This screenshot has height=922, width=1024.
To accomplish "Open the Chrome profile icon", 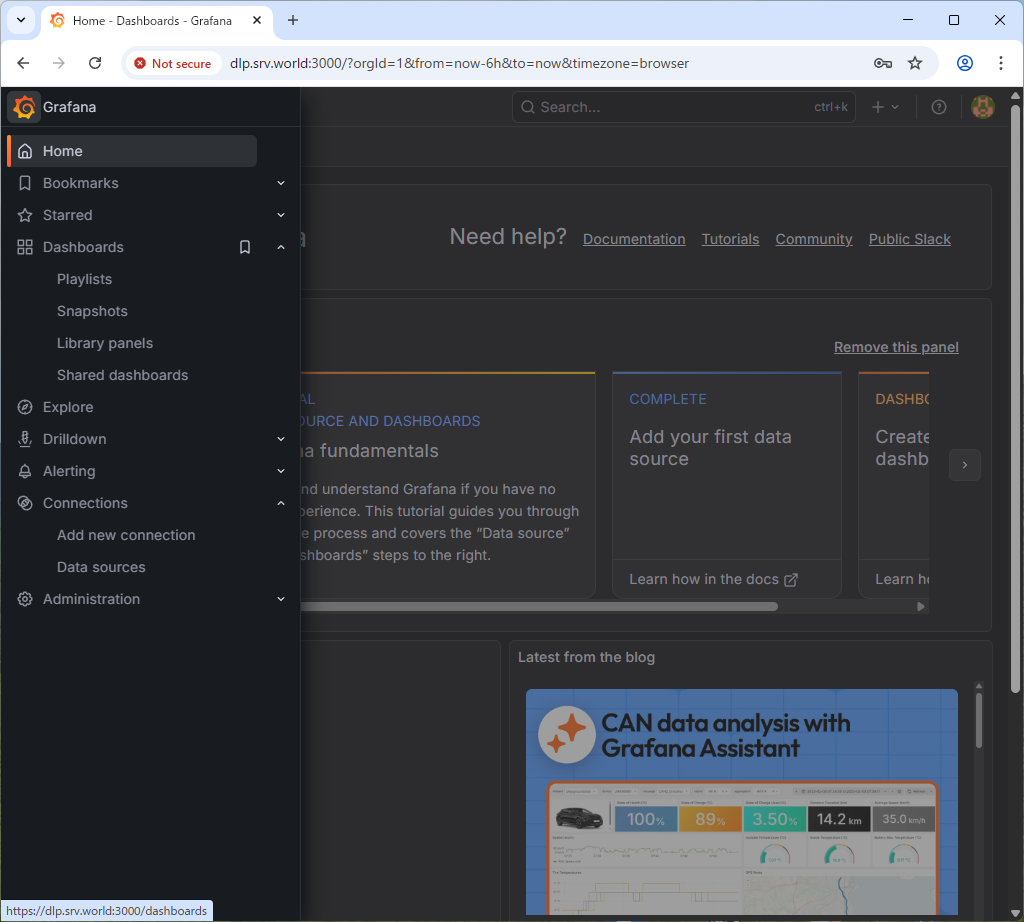I will 965,63.
